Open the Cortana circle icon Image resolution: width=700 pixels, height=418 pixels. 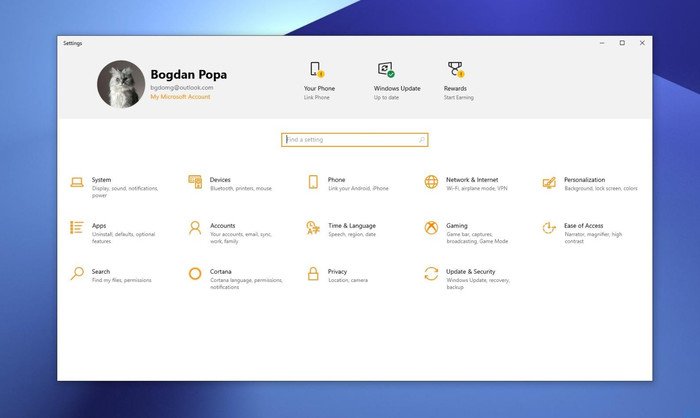pyautogui.click(x=195, y=273)
